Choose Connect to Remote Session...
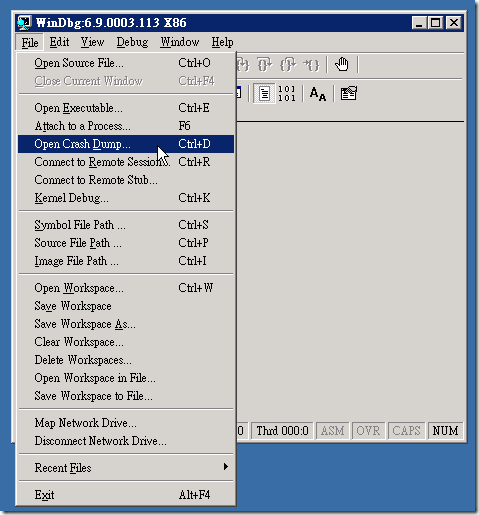The width and height of the screenshot is (479, 515). pyautogui.click(x=126, y=162)
